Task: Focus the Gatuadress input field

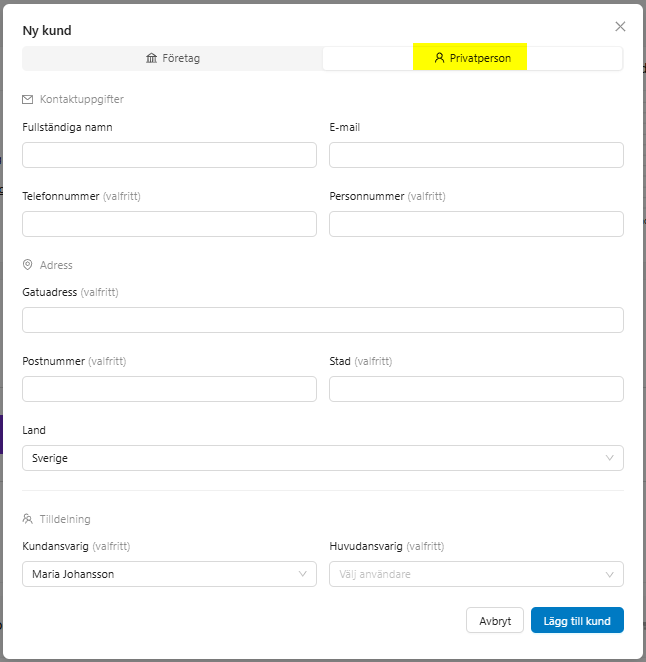Action: 323,320
